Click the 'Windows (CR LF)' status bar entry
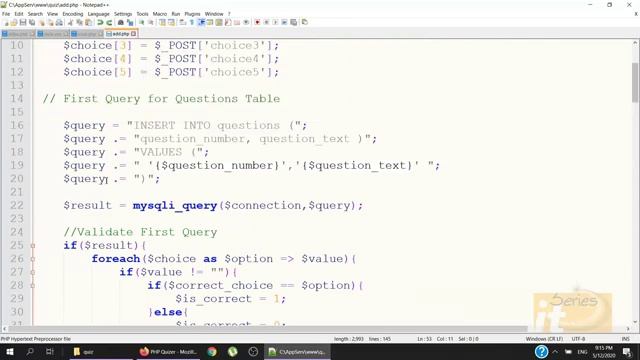The width and height of the screenshot is (640, 360). coord(544,339)
